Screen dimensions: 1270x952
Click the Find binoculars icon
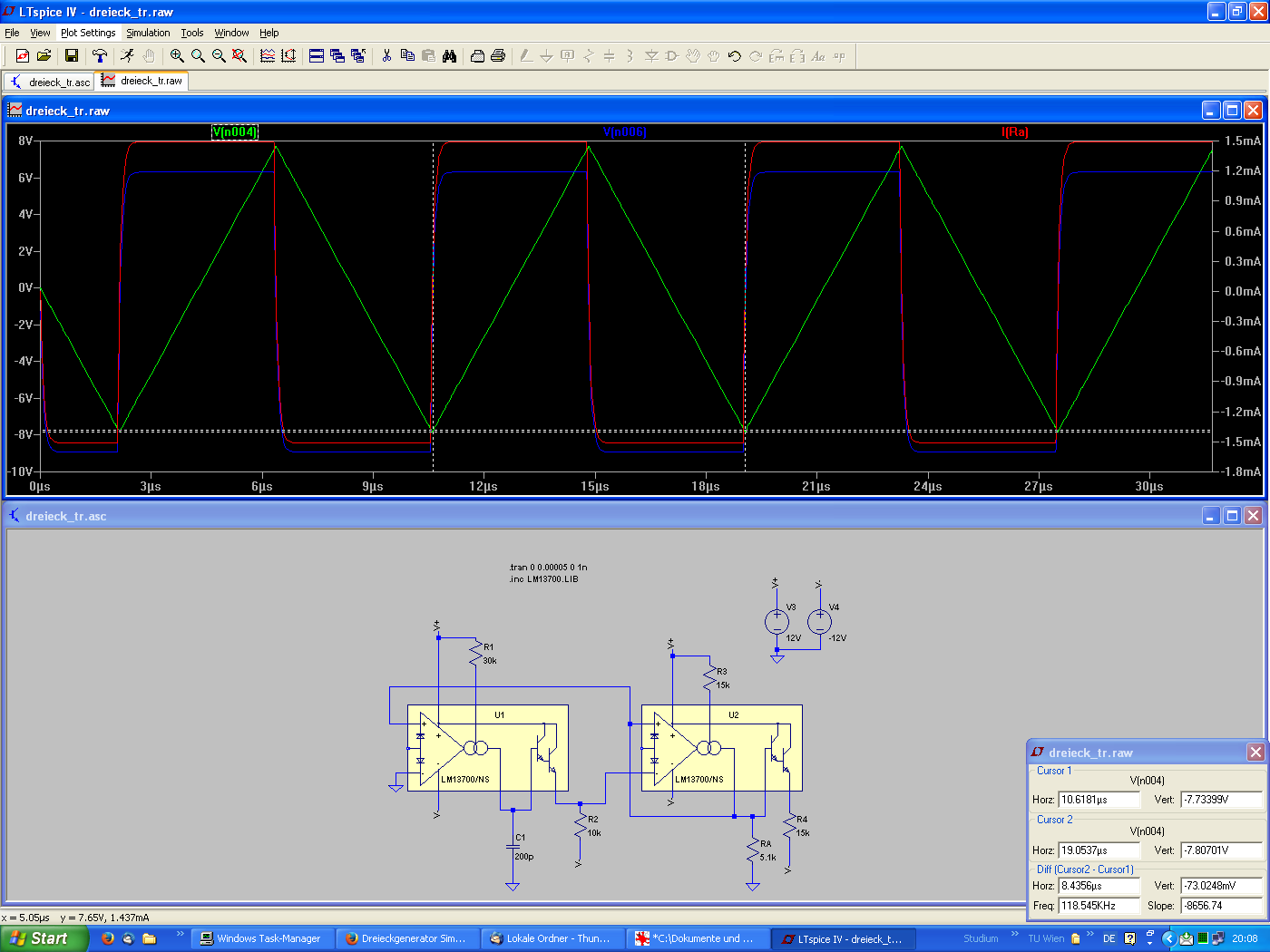tap(449, 56)
